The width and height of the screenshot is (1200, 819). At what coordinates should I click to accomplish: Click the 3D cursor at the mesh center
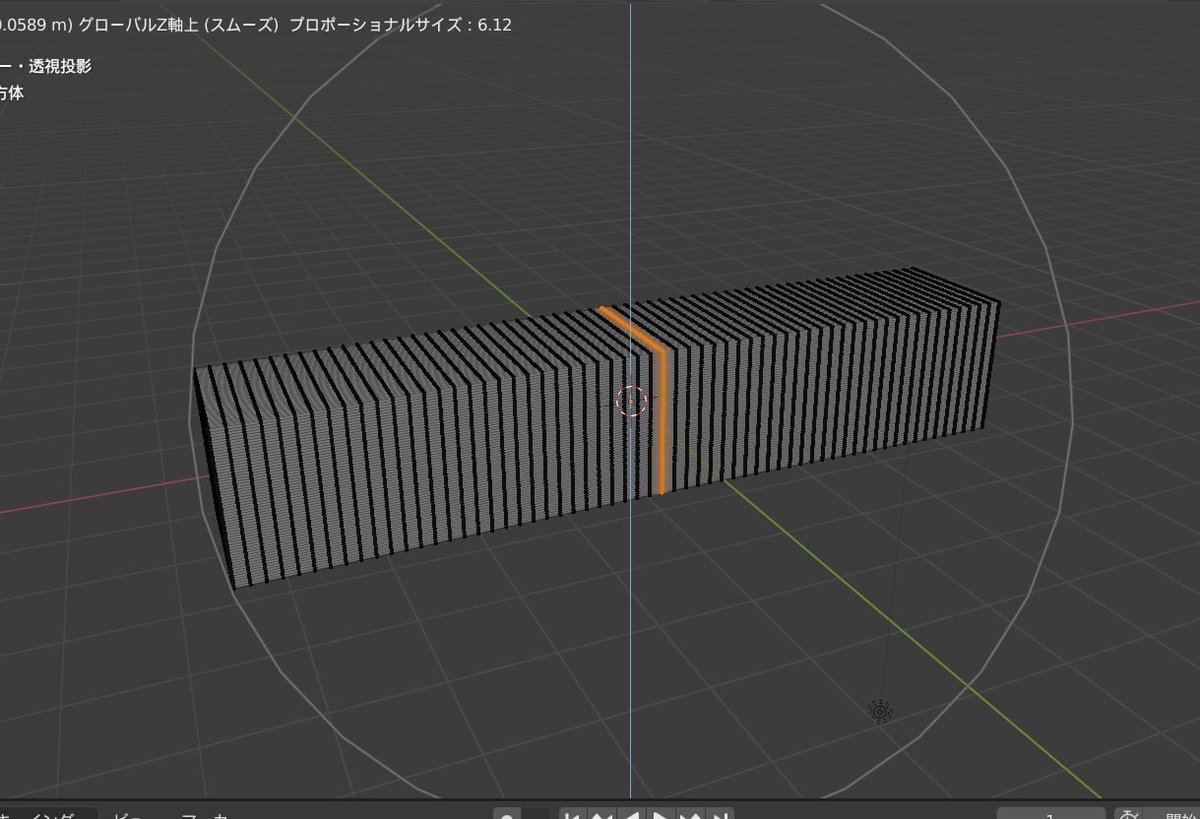pyautogui.click(x=632, y=402)
